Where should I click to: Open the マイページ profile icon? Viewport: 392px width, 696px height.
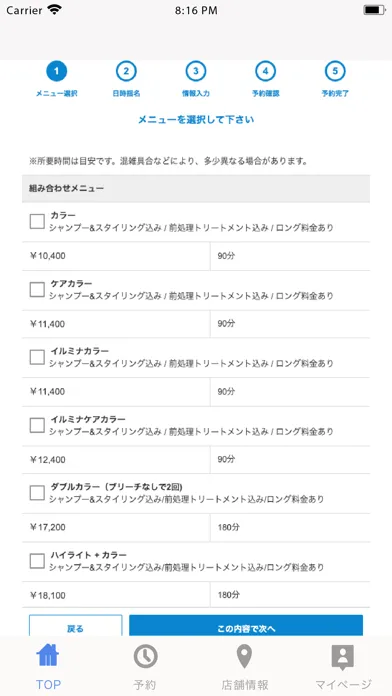[x=343, y=657]
